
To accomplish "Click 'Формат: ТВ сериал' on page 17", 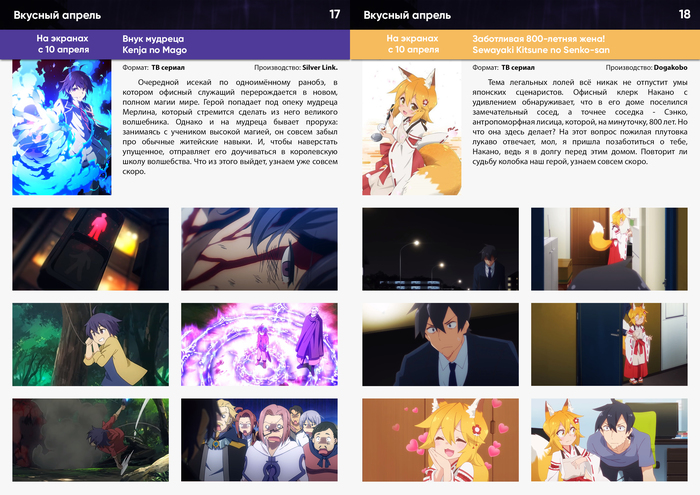I will pos(153,68).
